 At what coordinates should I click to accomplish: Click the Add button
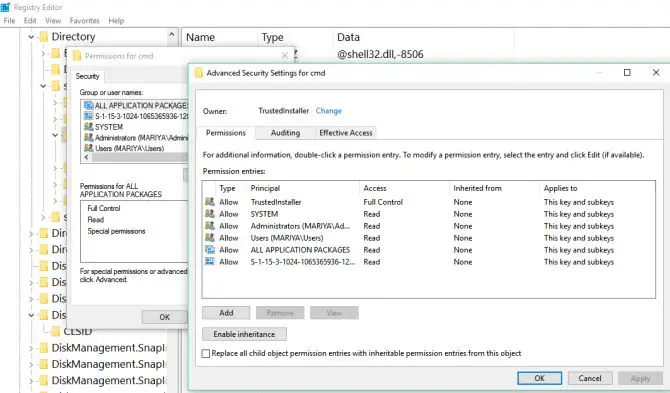pyautogui.click(x=226, y=313)
